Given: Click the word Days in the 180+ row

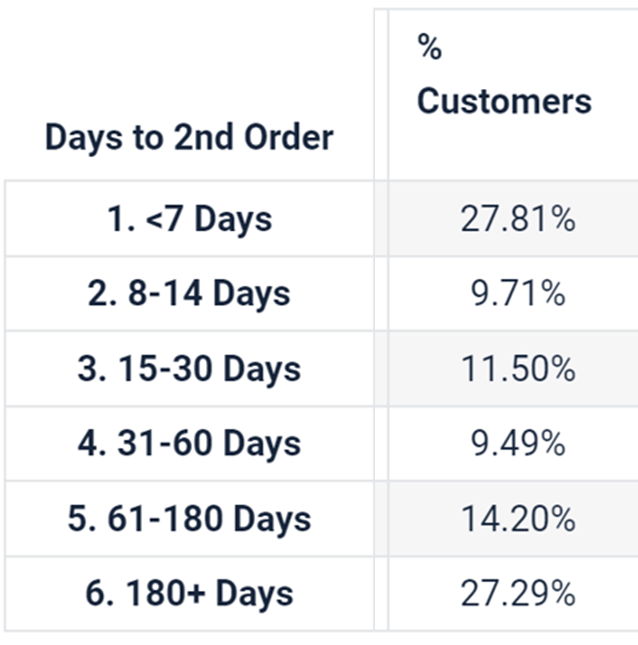Looking at the screenshot, I should 254,594.
